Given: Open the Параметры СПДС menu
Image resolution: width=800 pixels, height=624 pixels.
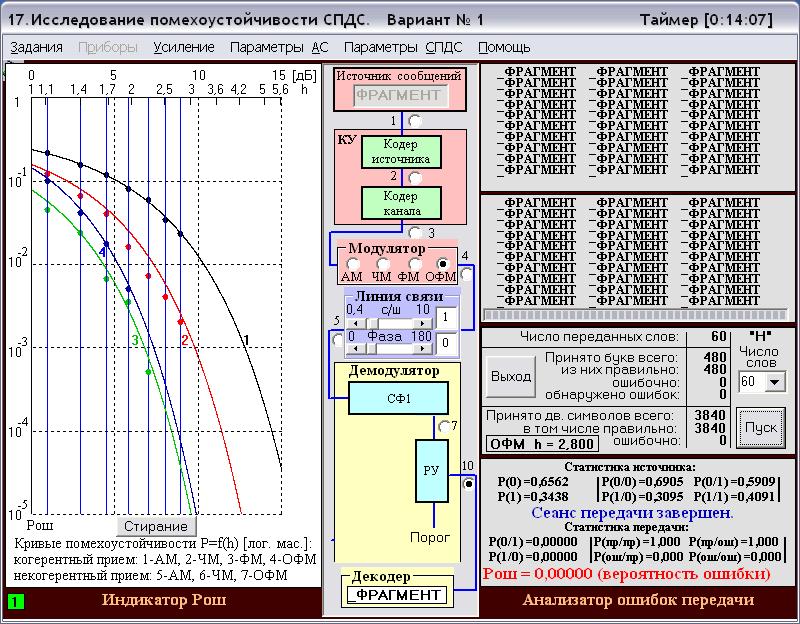Looking at the screenshot, I should pyautogui.click(x=403, y=47).
